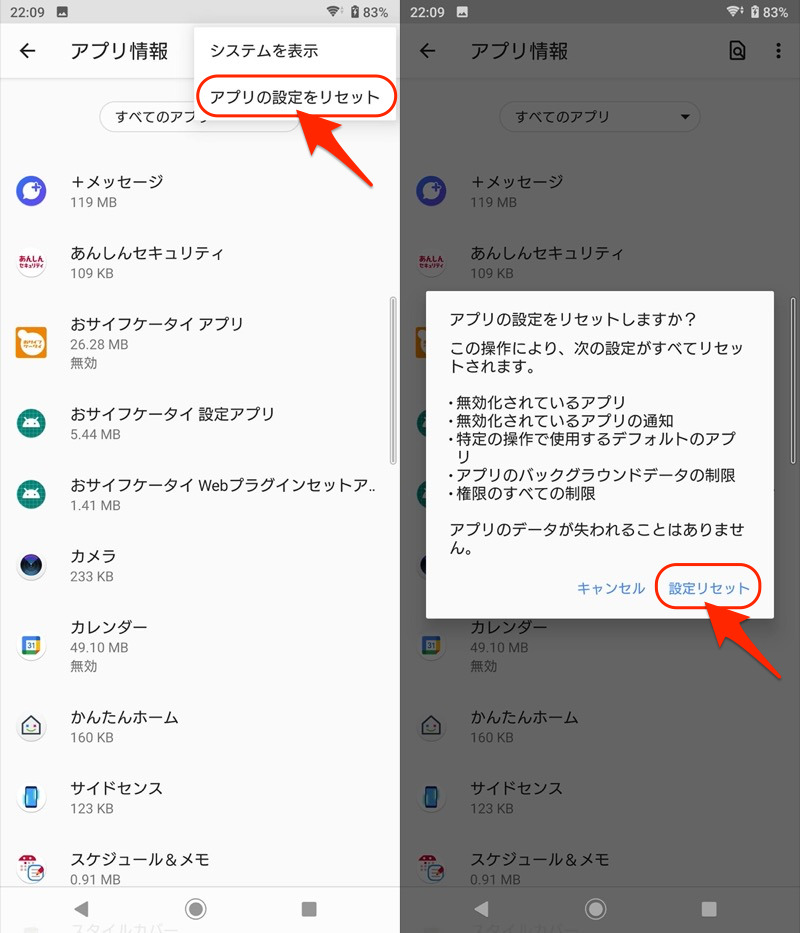Tap the カレンダー icon in the undimmed list
The image size is (800, 933).
[x=31, y=645]
